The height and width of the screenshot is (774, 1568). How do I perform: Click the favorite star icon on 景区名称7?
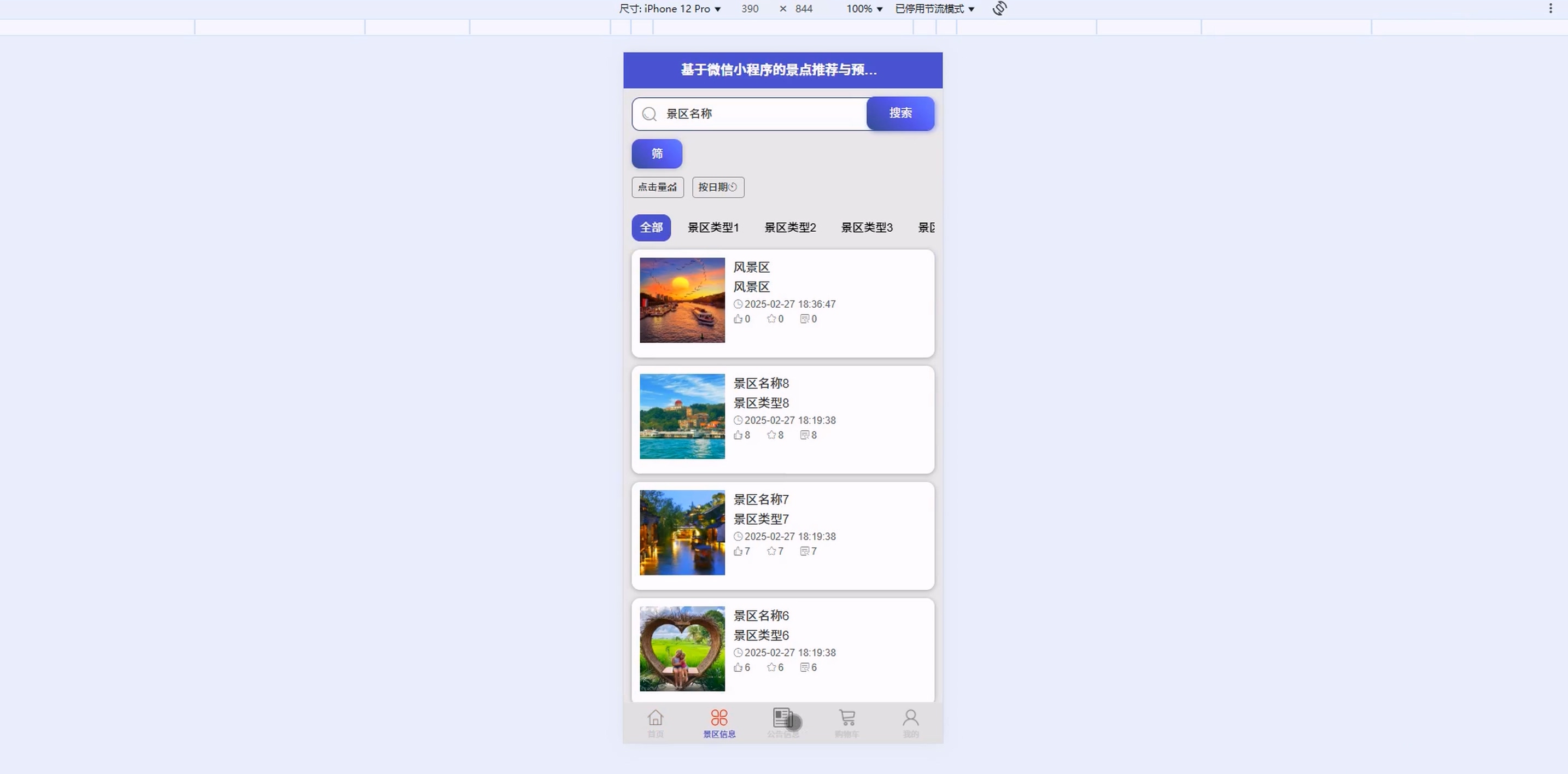(x=771, y=552)
